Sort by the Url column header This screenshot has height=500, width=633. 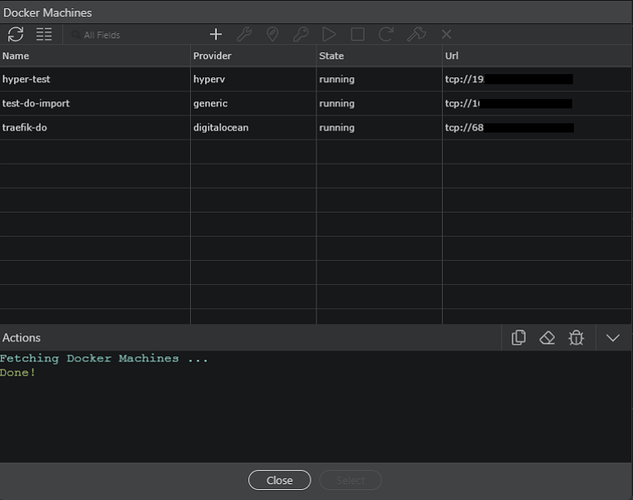[537, 56]
